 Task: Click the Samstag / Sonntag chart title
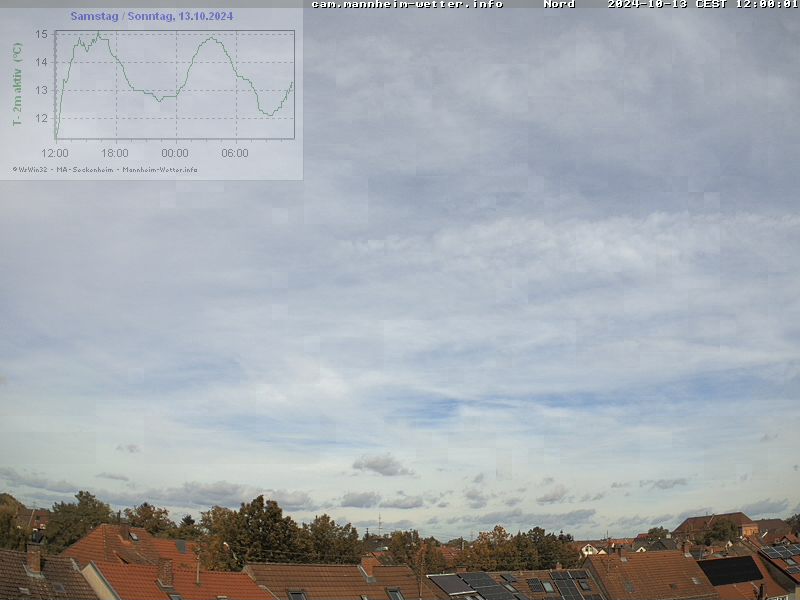click(x=151, y=16)
